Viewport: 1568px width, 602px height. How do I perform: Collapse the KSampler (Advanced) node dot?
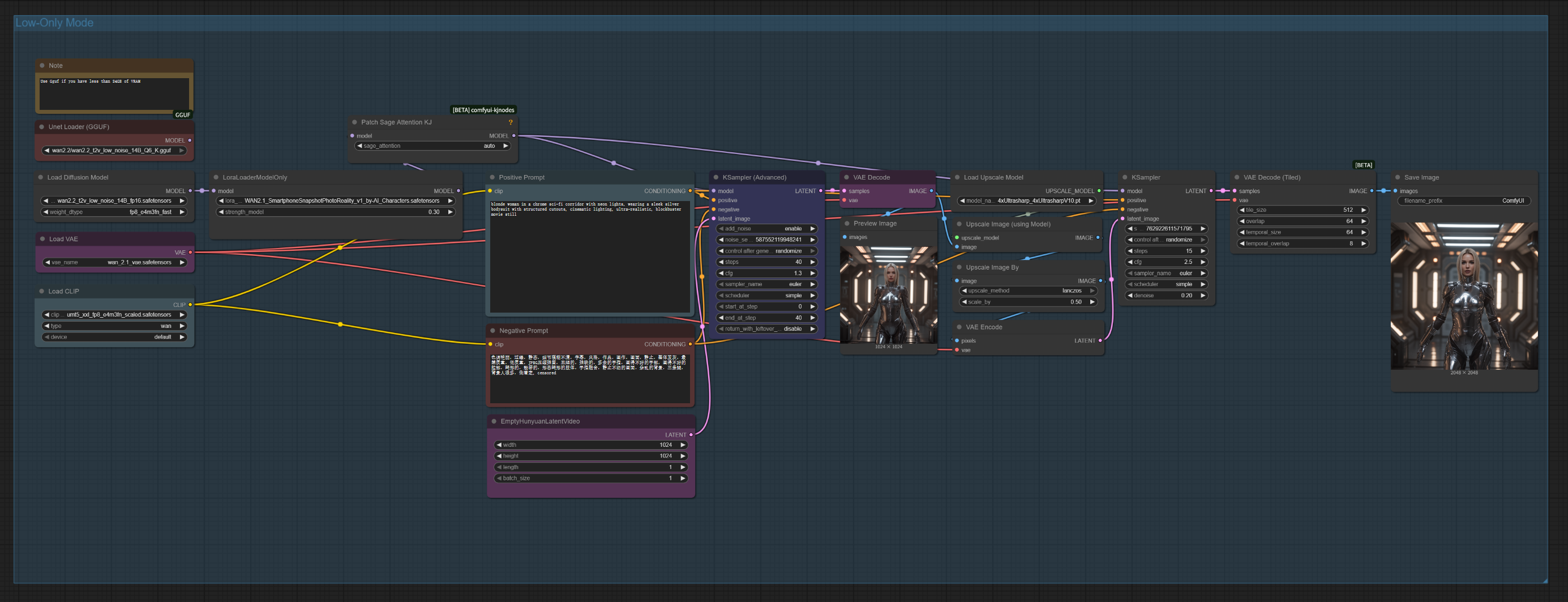point(717,178)
